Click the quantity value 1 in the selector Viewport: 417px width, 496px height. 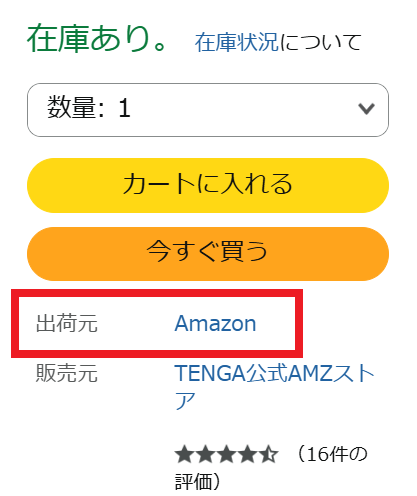tap(124, 109)
